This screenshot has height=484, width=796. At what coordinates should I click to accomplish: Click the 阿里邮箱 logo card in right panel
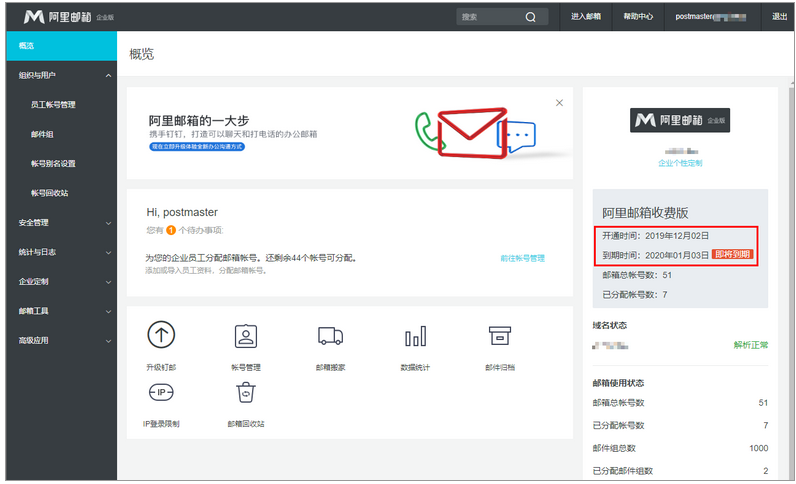click(680, 120)
